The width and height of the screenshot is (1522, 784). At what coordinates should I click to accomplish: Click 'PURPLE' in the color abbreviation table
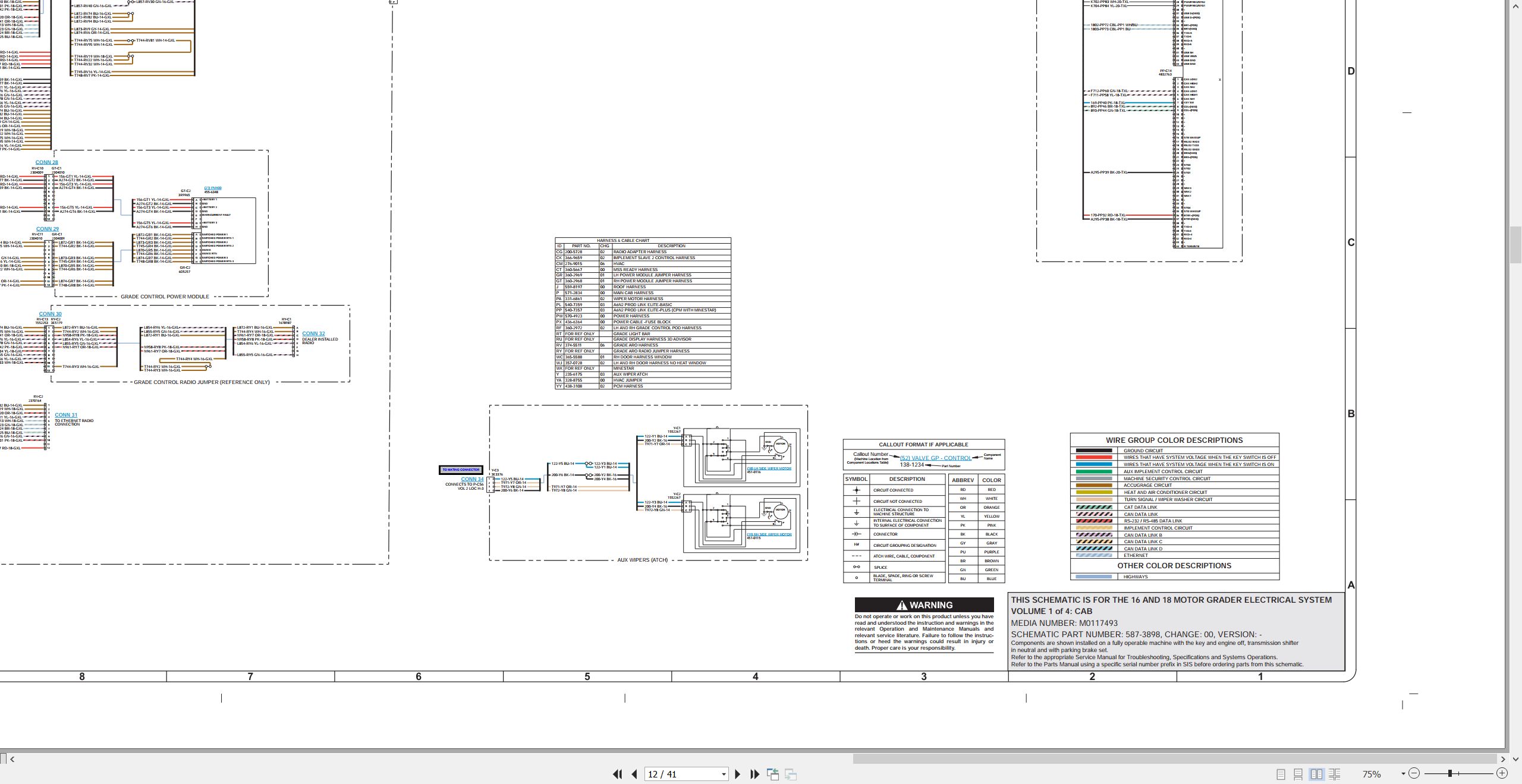(992, 552)
